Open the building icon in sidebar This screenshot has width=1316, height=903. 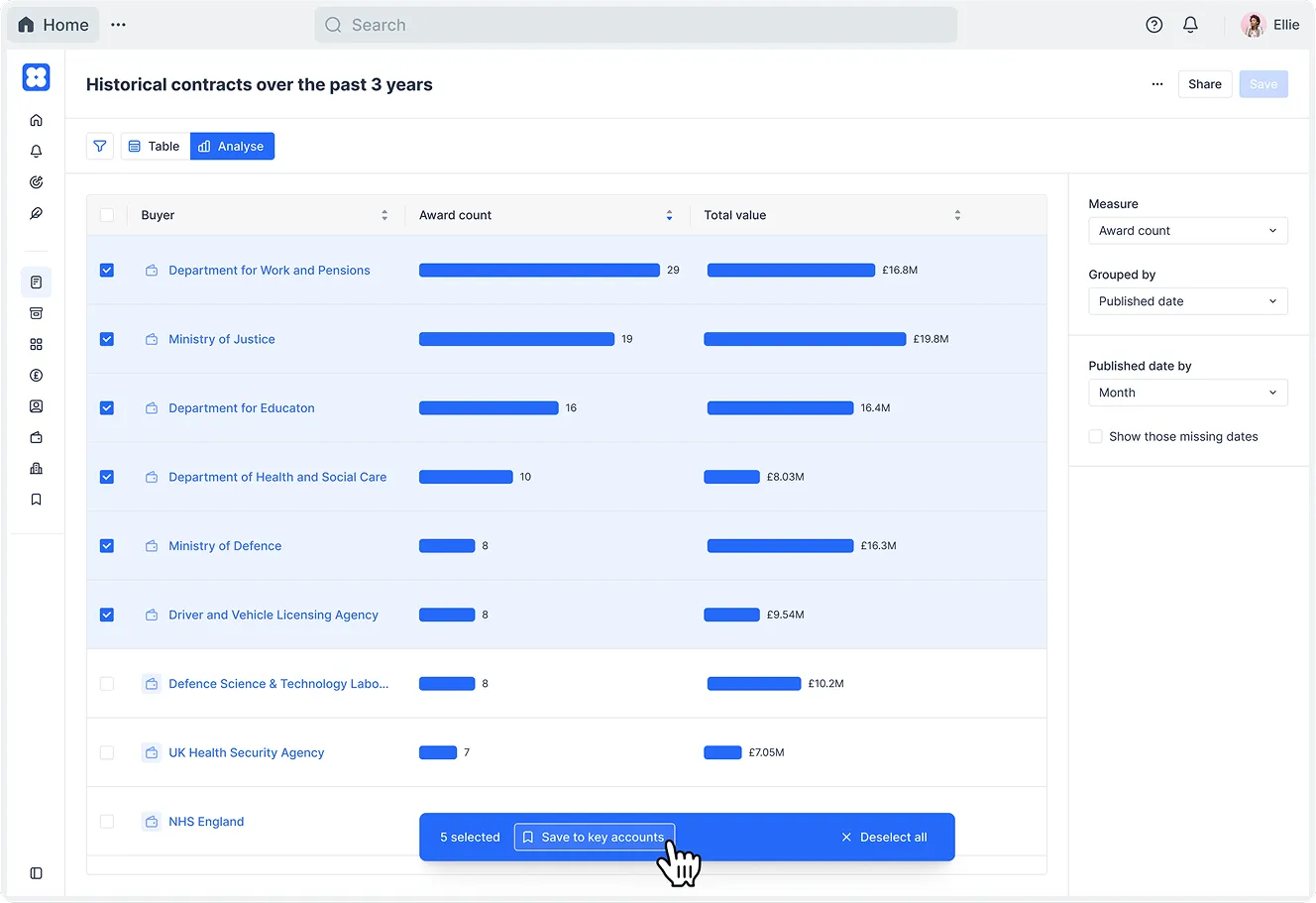click(x=37, y=469)
